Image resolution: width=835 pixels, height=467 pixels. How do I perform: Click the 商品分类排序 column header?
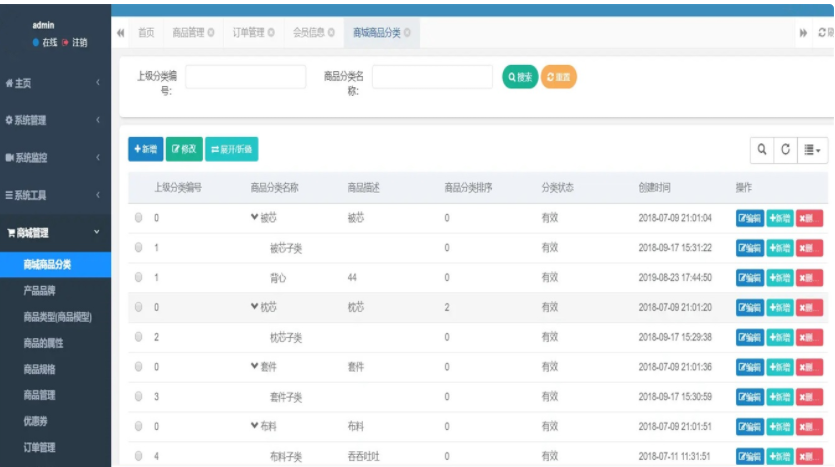click(469, 187)
